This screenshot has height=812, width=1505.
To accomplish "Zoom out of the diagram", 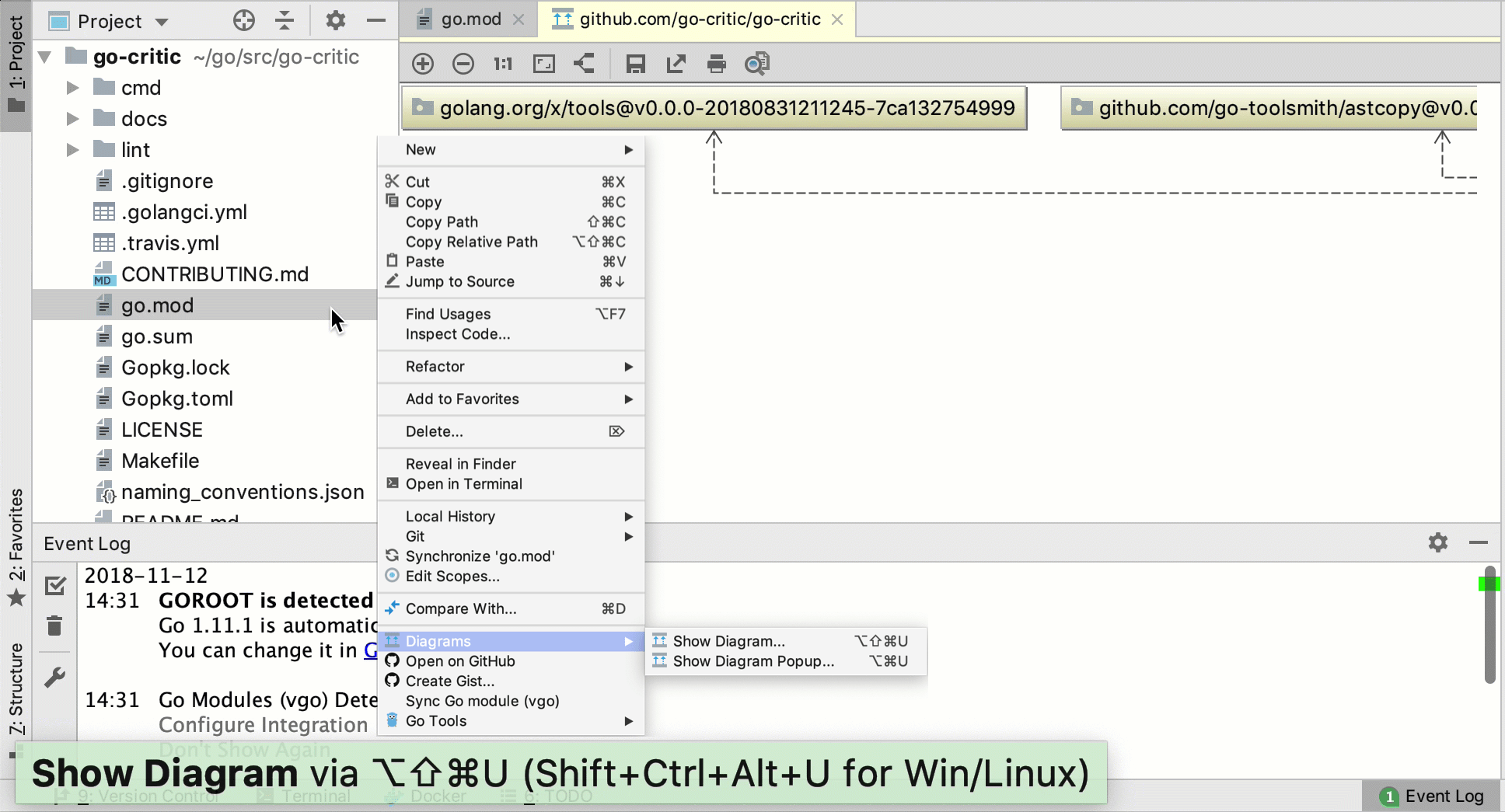I will pos(463,63).
